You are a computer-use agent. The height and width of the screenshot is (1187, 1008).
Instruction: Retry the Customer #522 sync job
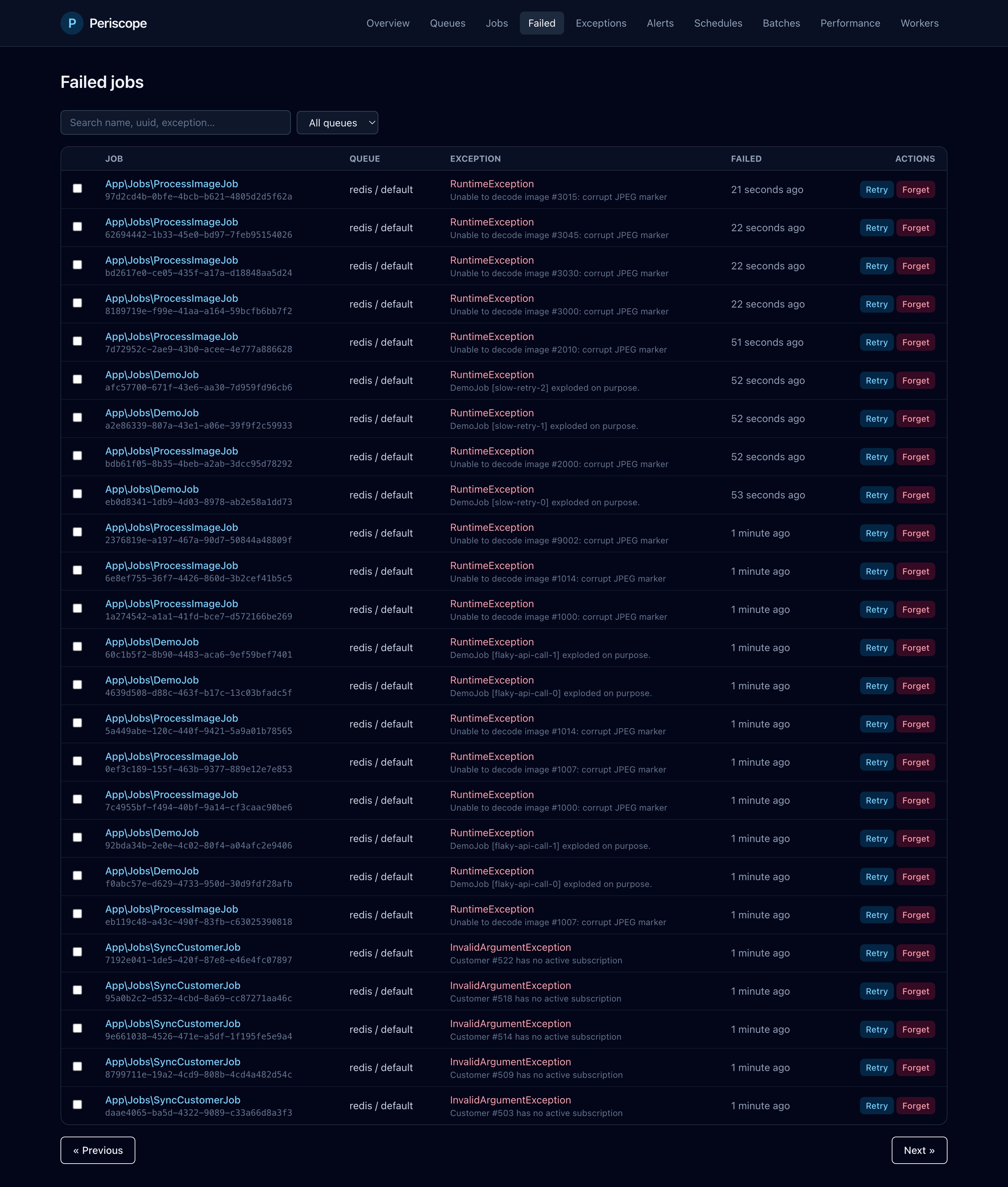(876, 953)
